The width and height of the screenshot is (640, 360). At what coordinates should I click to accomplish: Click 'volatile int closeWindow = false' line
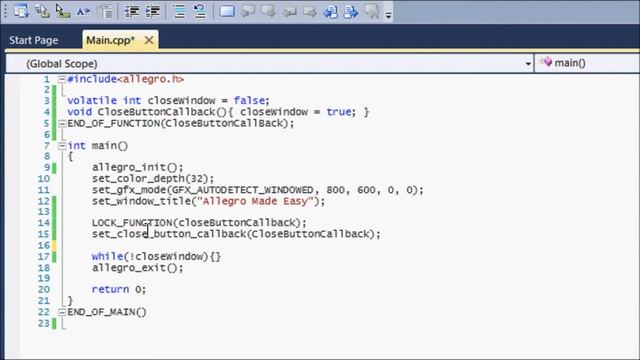click(168, 101)
